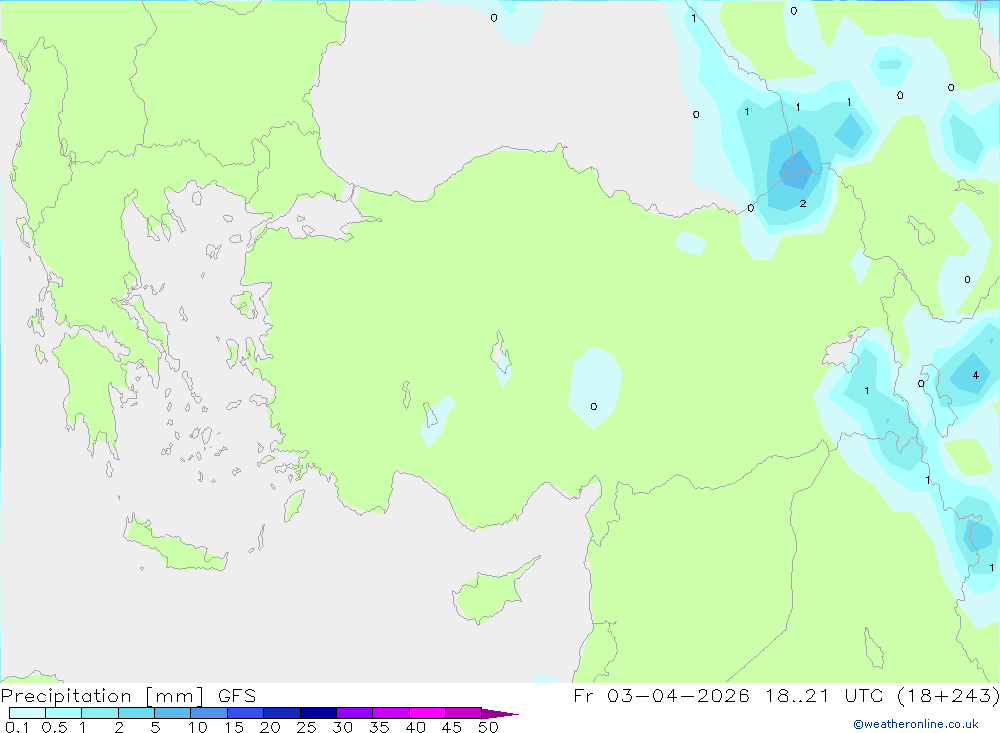Screen dimensions: 1000x733
Task: Click the legend scale label "50"
Action: 488,727
